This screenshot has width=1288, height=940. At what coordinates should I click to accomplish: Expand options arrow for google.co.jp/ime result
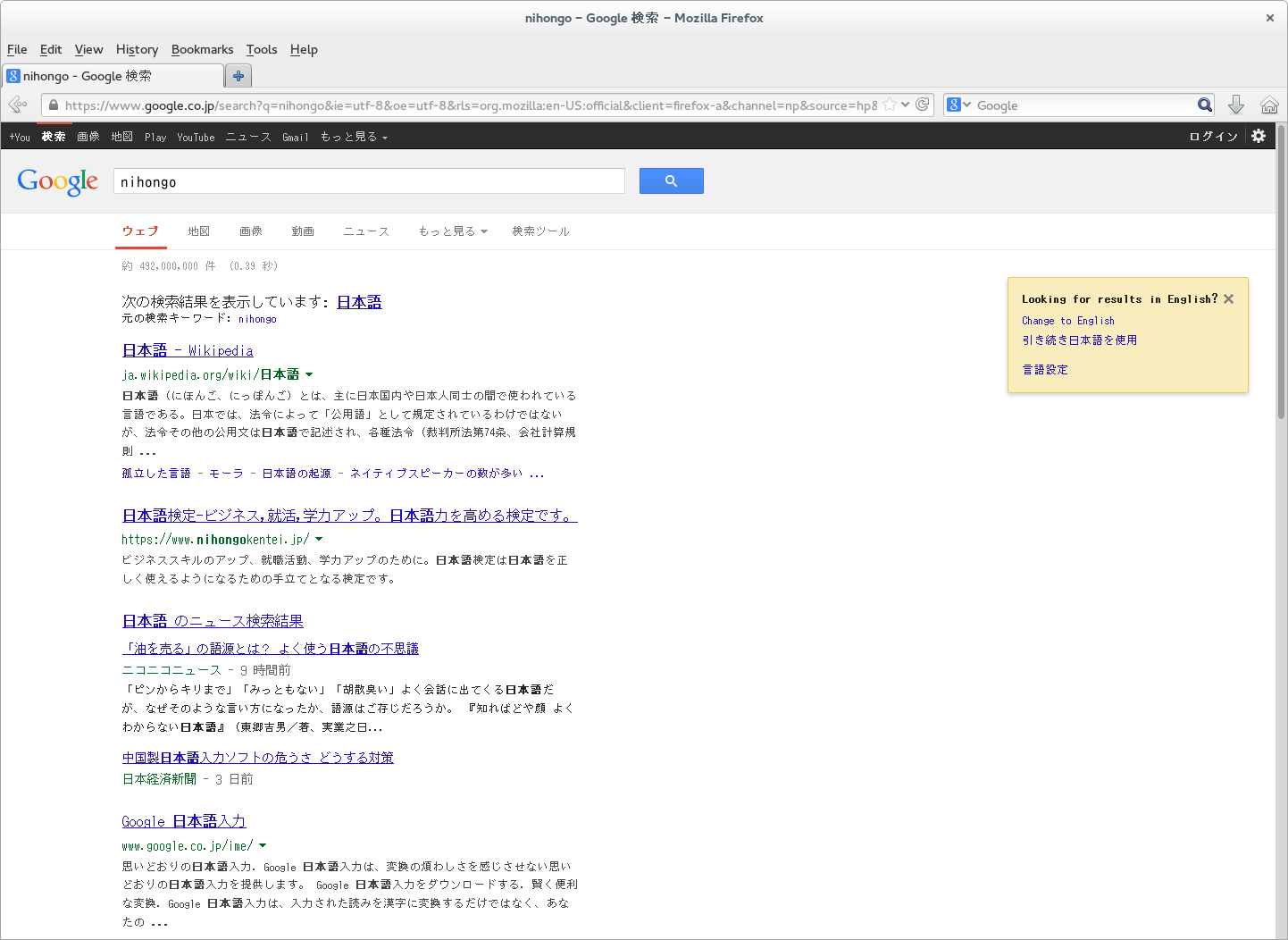[263, 845]
